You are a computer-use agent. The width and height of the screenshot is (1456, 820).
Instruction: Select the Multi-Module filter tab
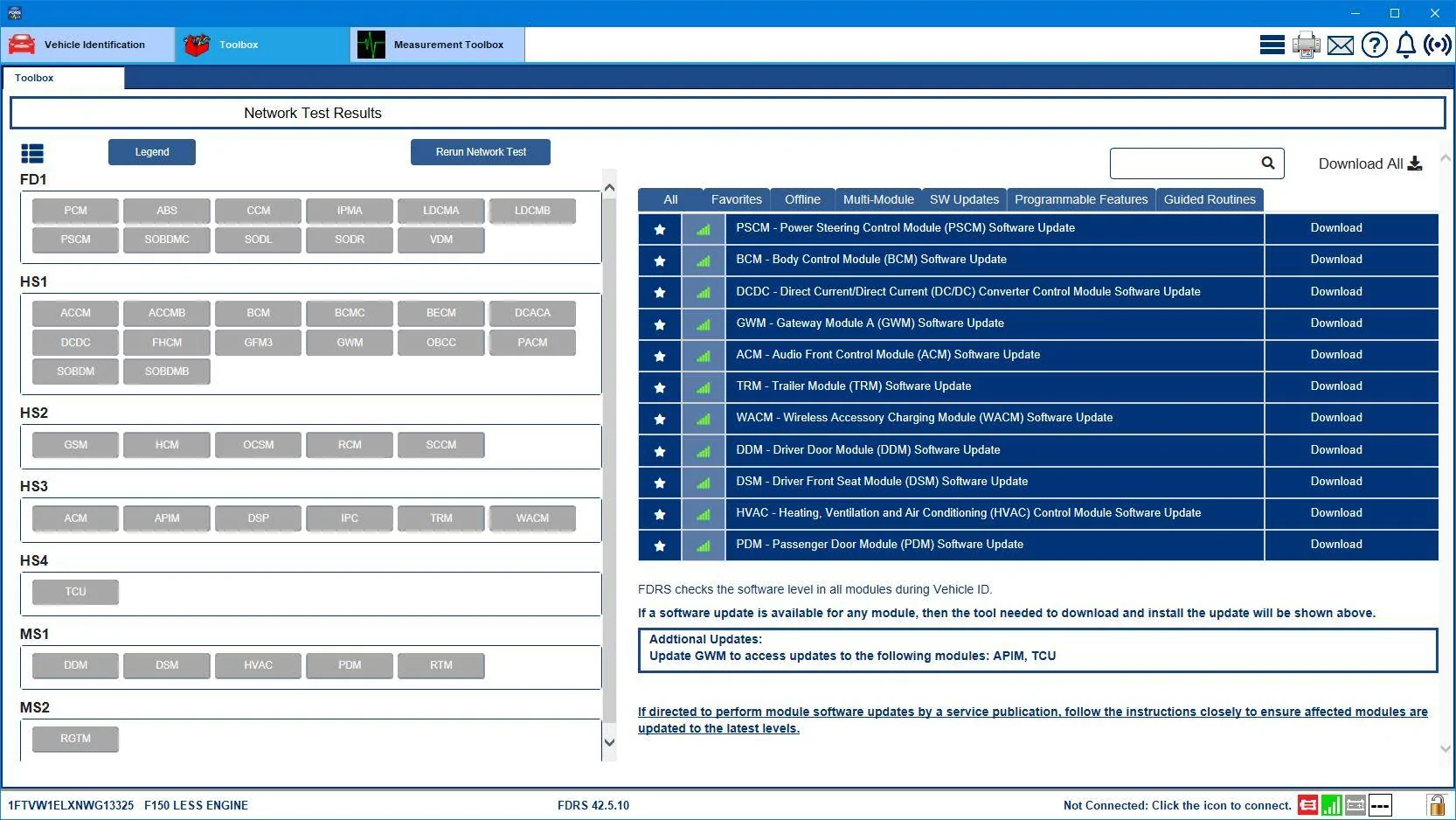coord(878,199)
